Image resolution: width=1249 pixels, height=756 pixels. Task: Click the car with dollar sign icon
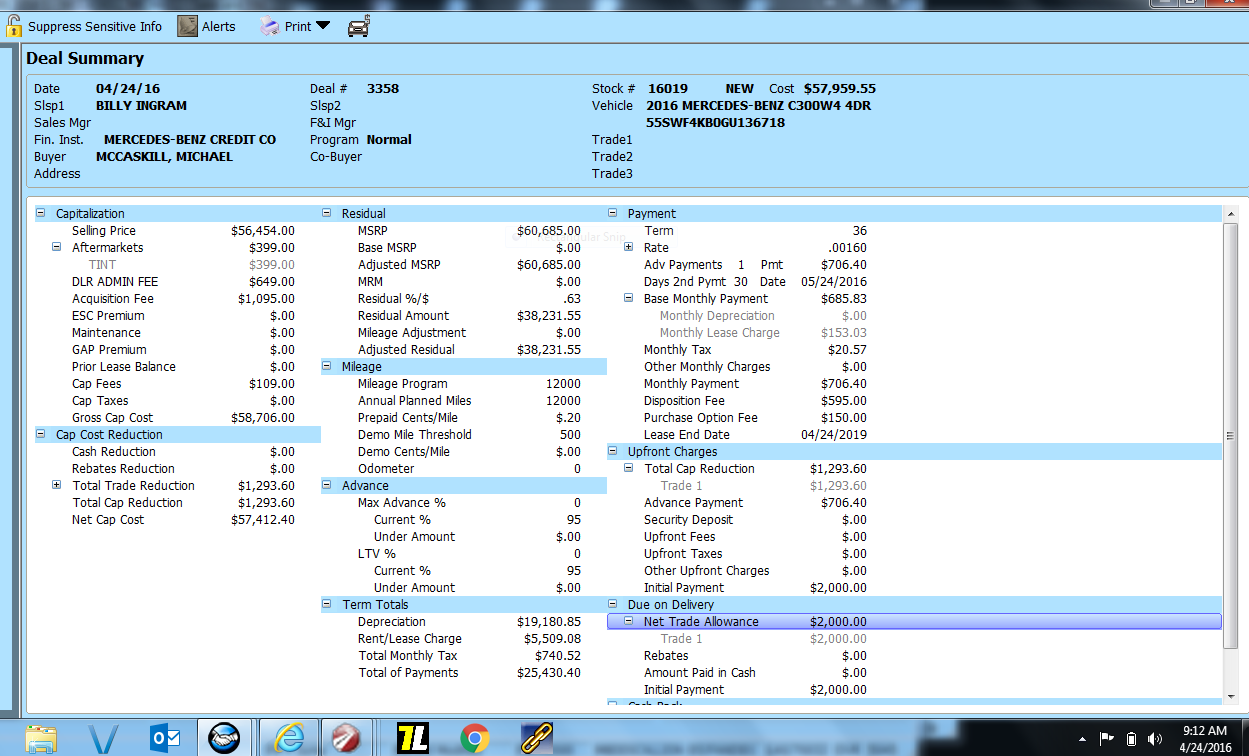point(359,27)
